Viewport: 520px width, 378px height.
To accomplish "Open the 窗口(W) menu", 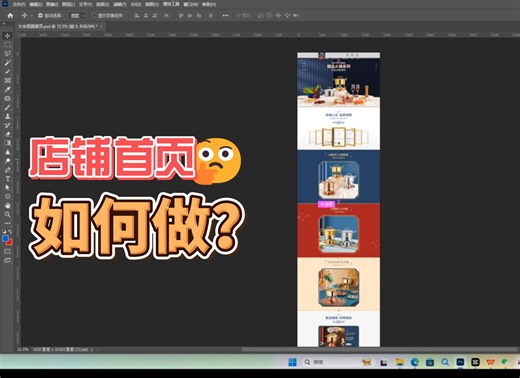I will click(191, 5).
